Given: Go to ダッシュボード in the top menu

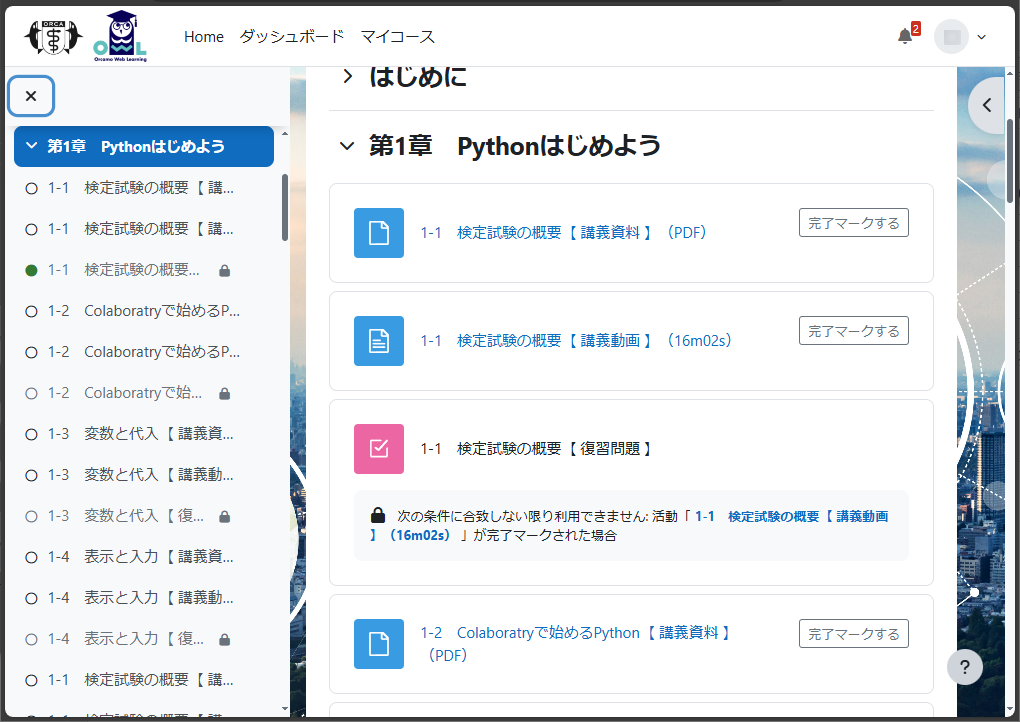Looking at the screenshot, I should tap(292, 37).
